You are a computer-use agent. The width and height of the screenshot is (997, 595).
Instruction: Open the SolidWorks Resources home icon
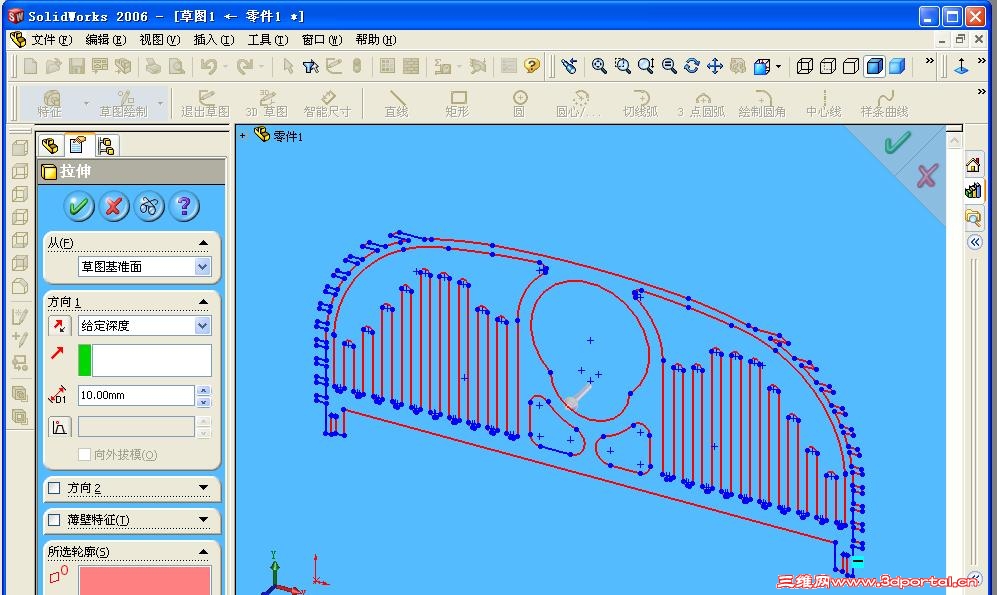pyautogui.click(x=973, y=165)
